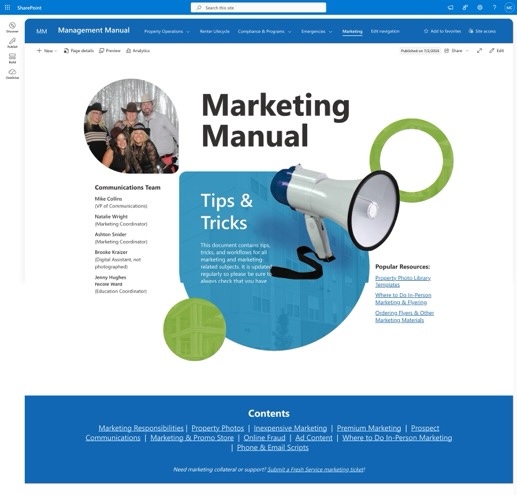
Task: Open the MC account profile avatar
Action: (x=509, y=7)
